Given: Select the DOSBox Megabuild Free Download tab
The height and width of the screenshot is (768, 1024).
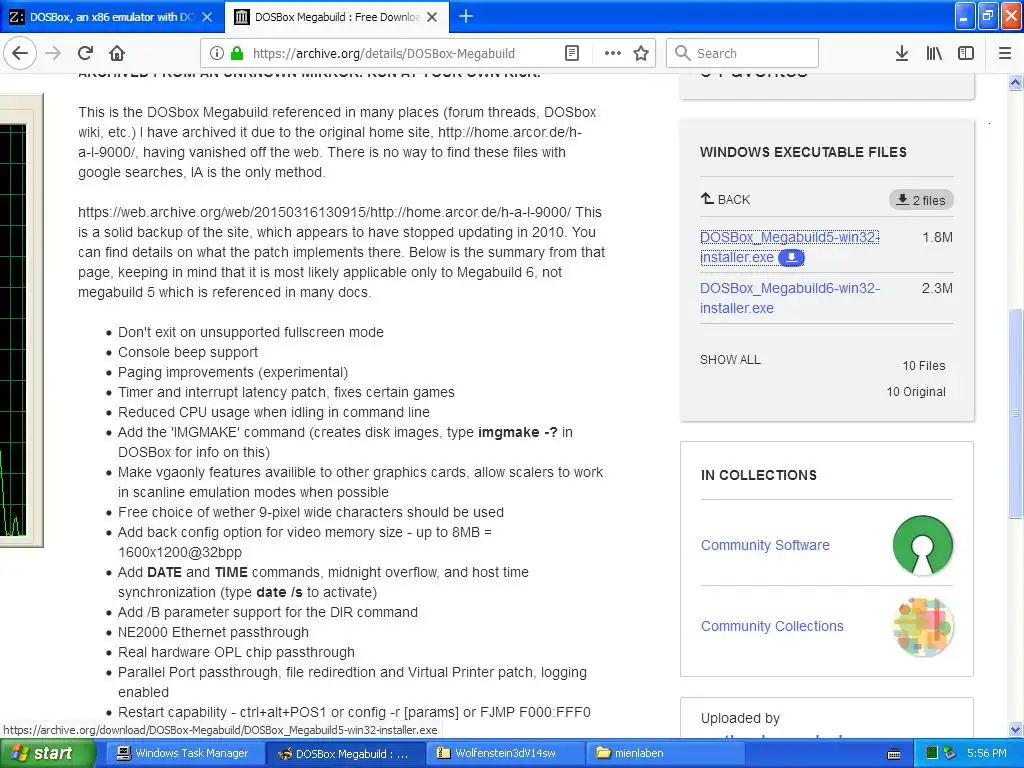Looking at the screenshot, I should click(336, 17).
